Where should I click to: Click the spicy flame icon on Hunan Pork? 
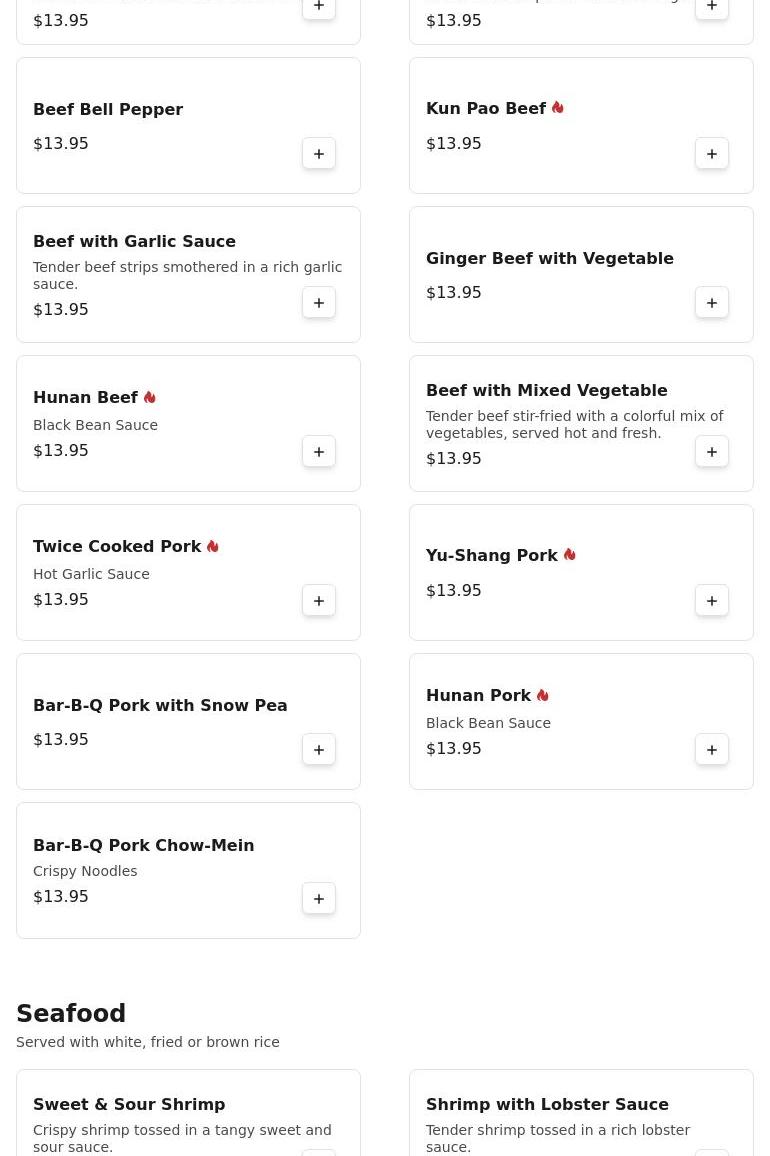click(x=542, y=695)
